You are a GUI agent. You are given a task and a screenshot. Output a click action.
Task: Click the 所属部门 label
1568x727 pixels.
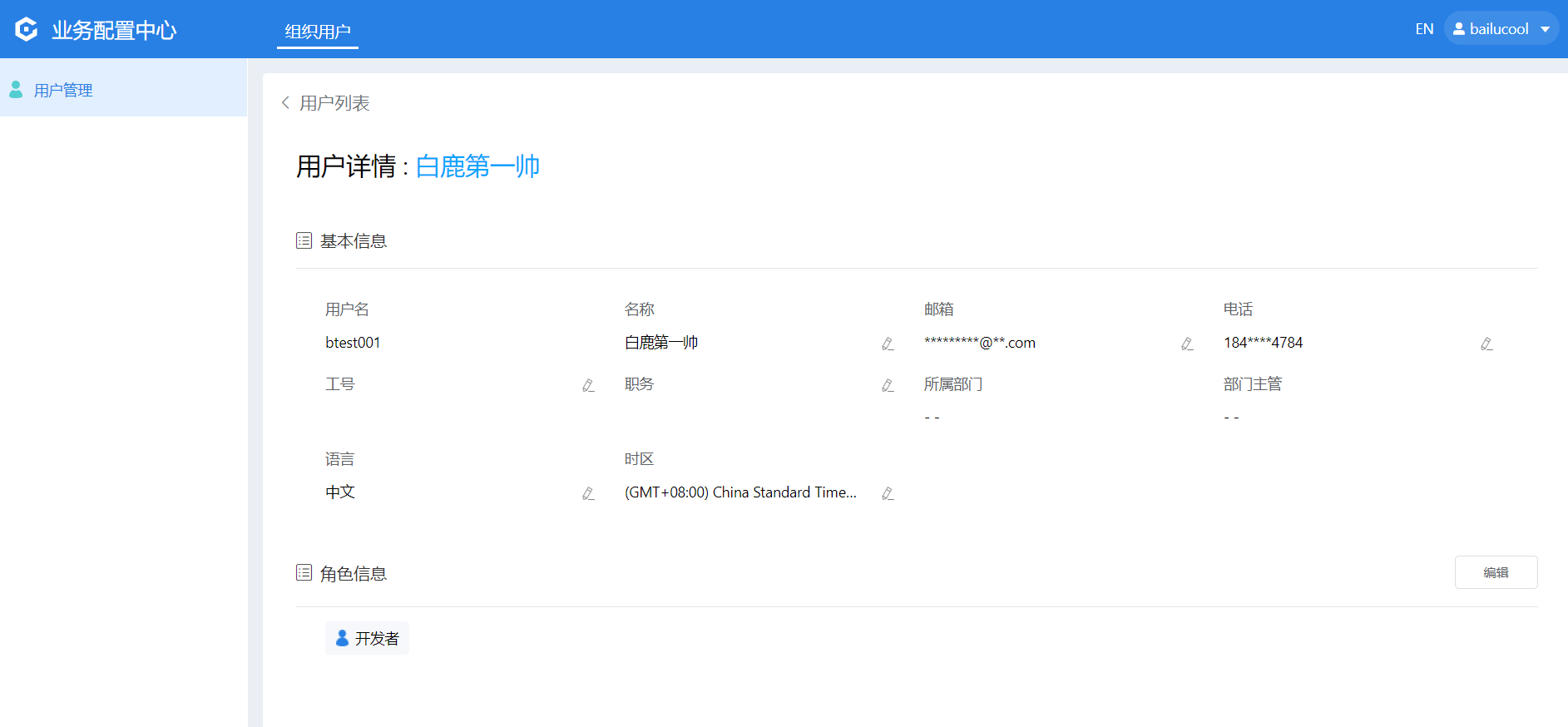[x=953, y=384]
